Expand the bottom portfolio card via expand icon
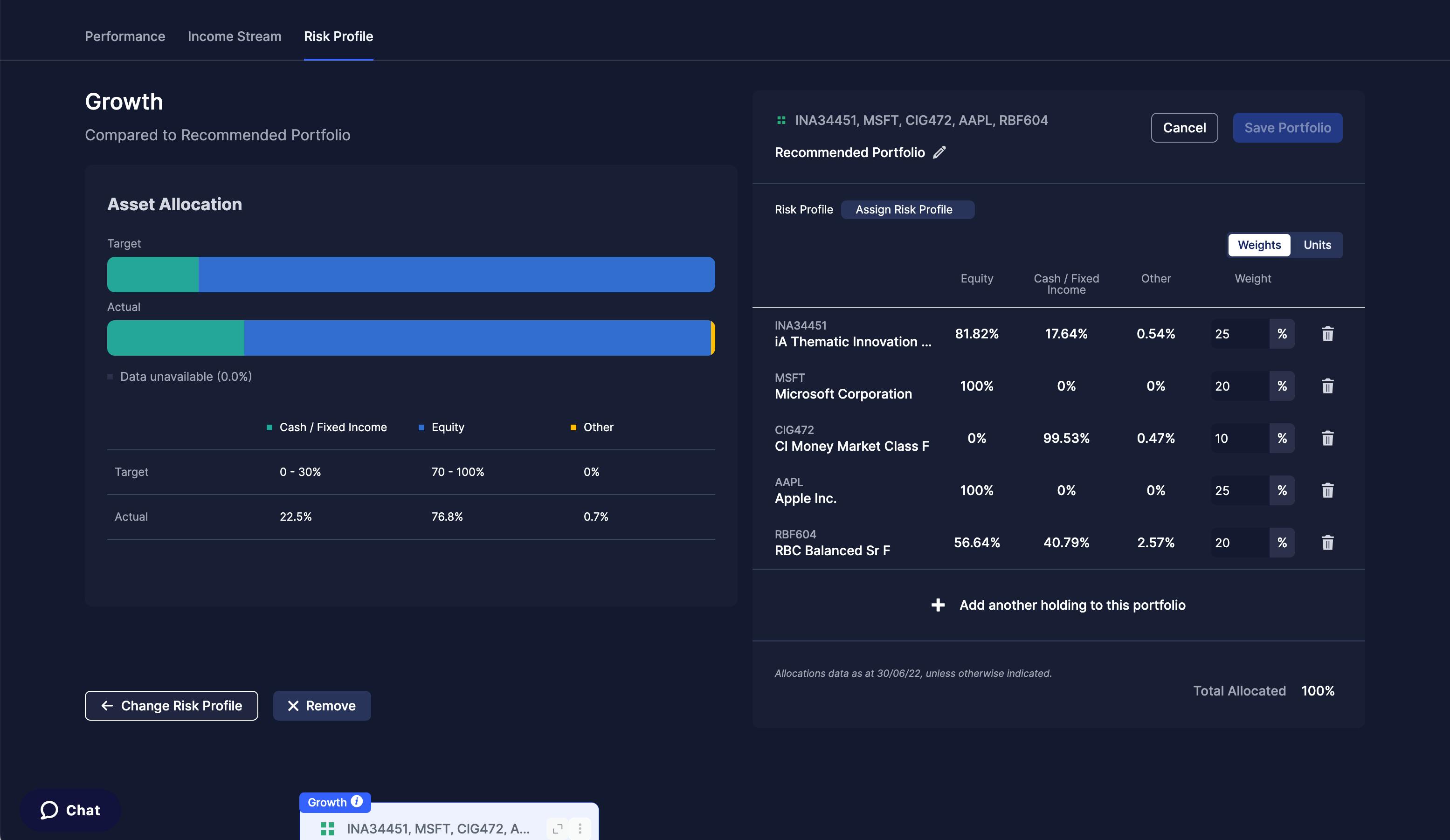The width and height of the screenshot is (1450, 840). pos(557,829)
